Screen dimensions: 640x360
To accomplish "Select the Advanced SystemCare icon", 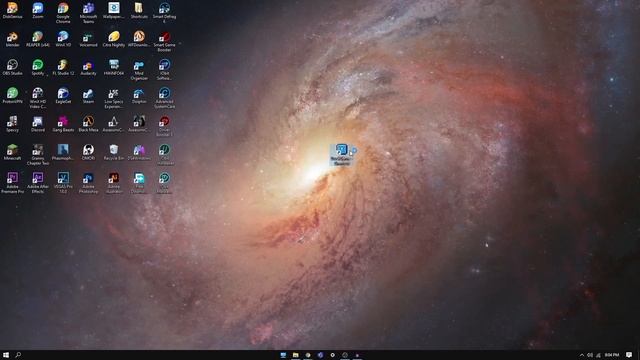I will coord(164,98).
